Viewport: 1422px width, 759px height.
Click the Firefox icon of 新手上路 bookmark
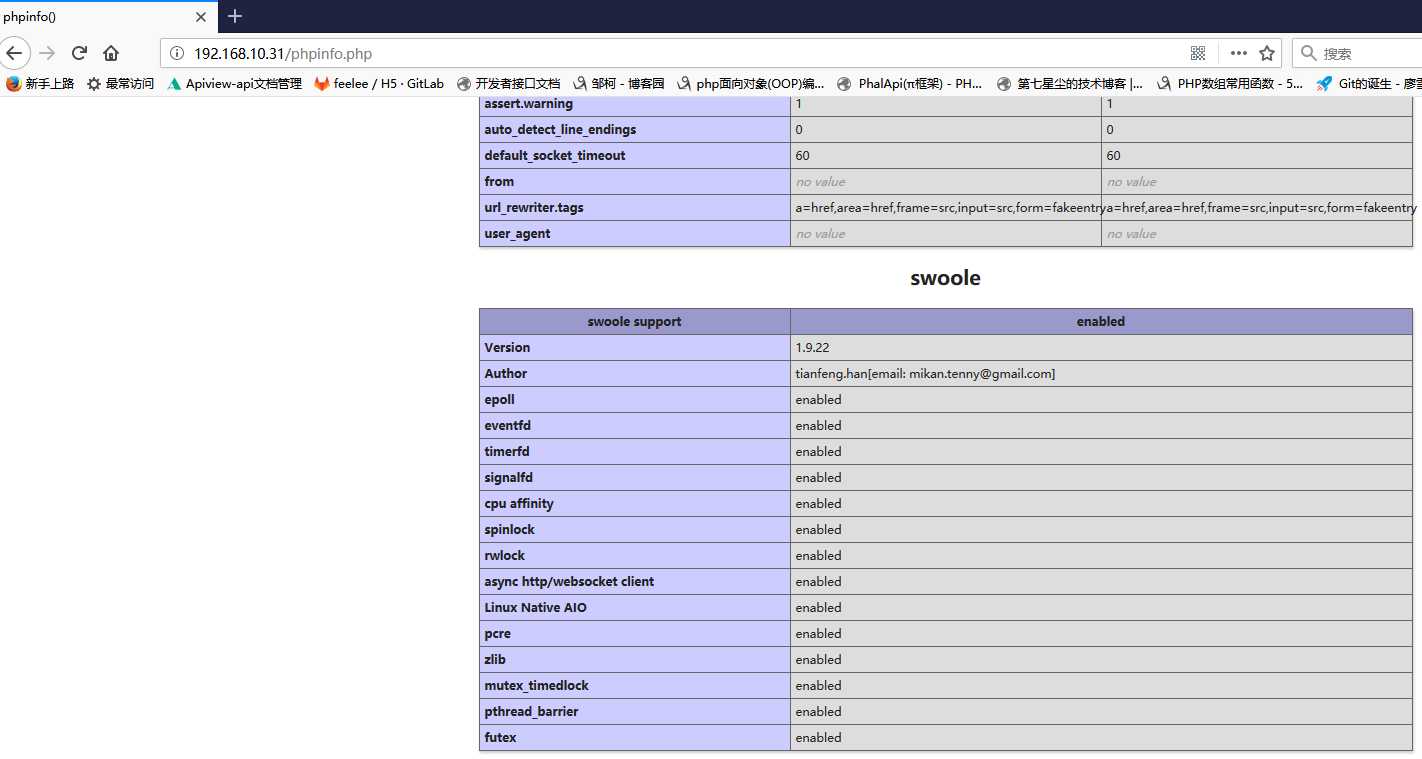[x=13, y=84]
